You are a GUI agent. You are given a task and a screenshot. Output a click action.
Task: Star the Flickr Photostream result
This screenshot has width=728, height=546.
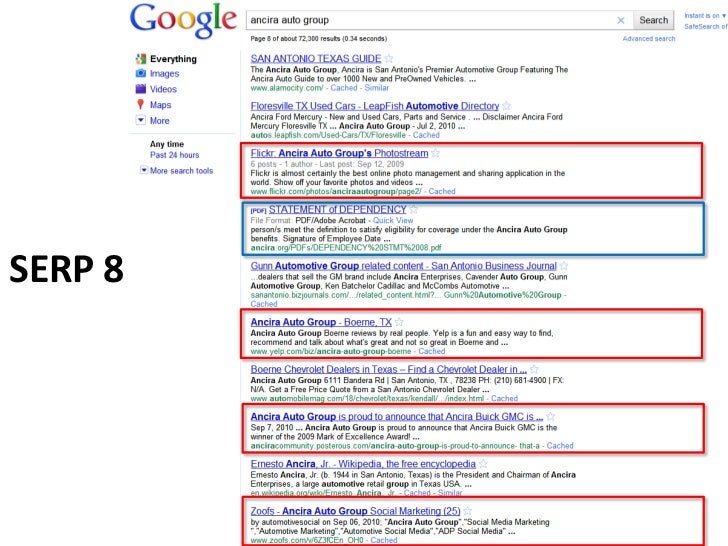point(436,153)
